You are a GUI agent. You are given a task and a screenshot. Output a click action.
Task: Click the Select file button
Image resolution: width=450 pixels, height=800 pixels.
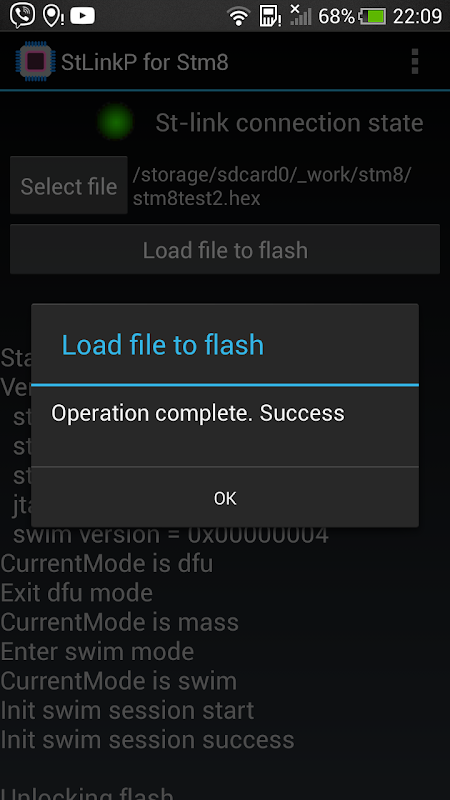[x=69, y=185]
